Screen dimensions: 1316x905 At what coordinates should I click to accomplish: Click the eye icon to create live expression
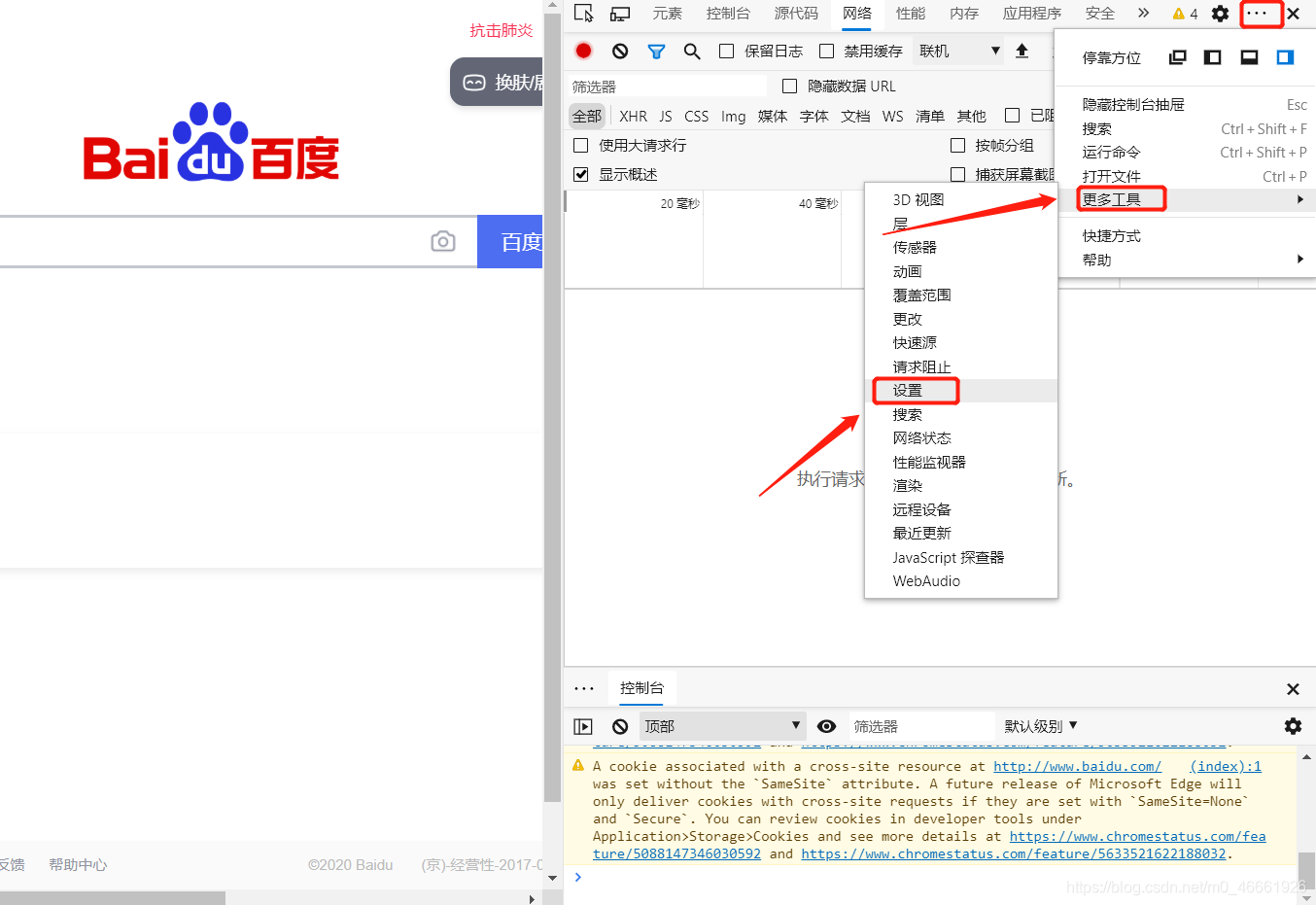[826, 725]
